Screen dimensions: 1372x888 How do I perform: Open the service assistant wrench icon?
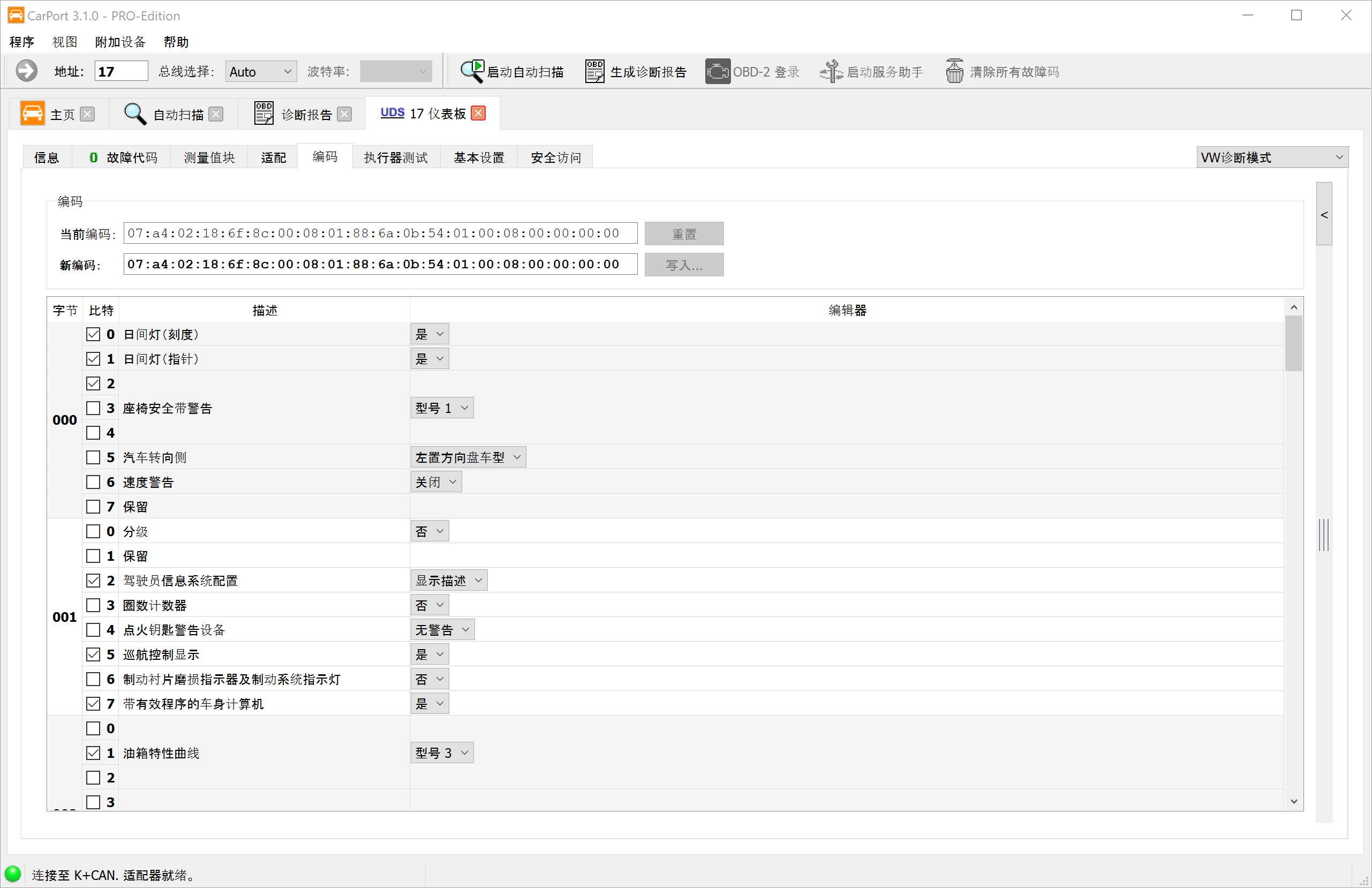point(831,72)
